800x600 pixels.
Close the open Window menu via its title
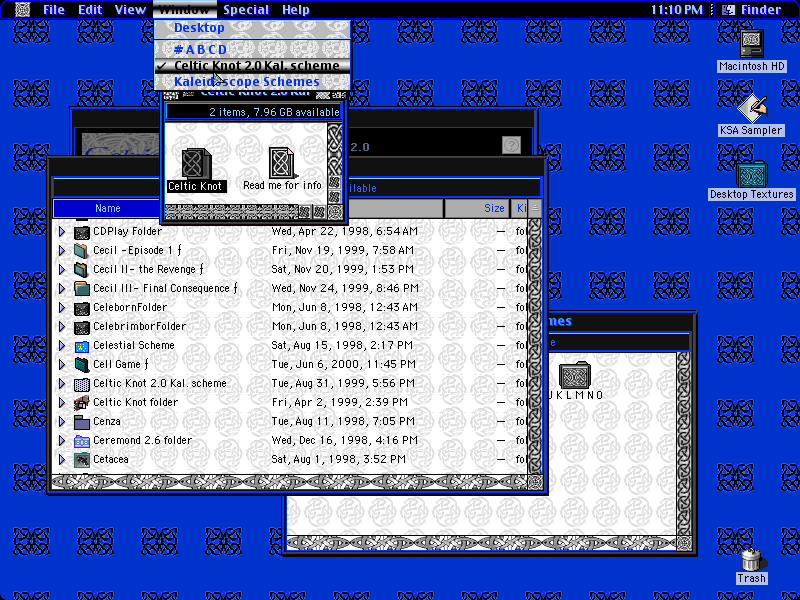pyautogui.click(x=184, y=10)
